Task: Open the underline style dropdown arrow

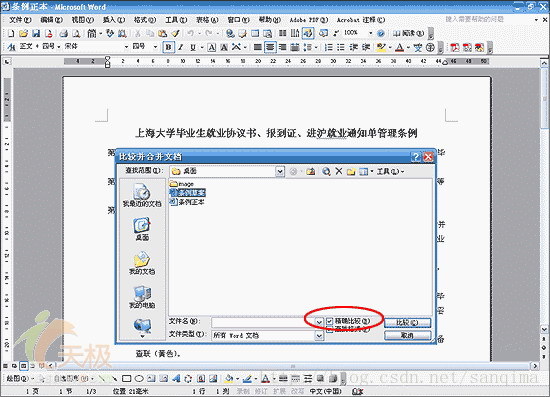Action: click(x=202, y=47)
